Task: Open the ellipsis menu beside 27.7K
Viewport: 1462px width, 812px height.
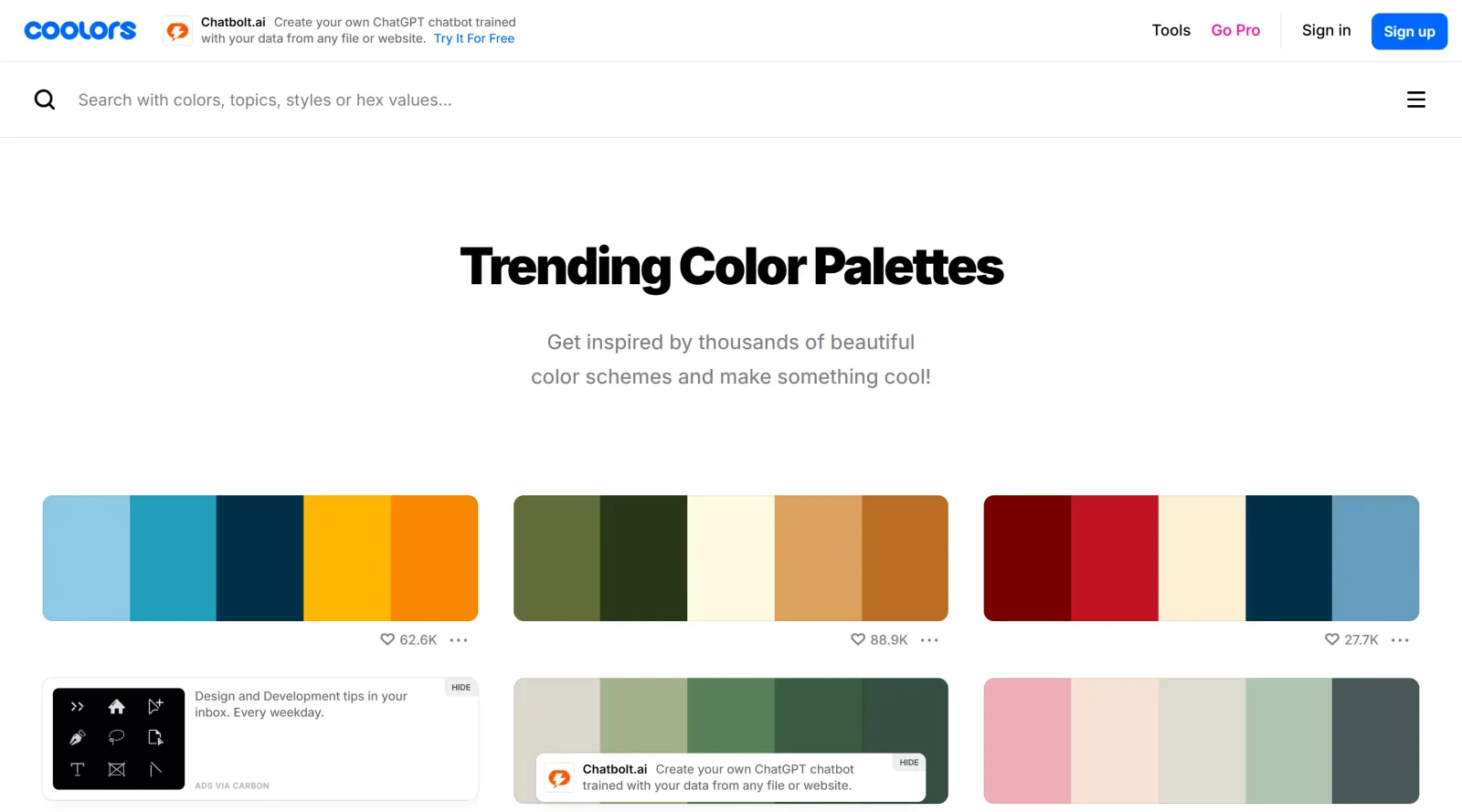Action: coord(1399,639)
